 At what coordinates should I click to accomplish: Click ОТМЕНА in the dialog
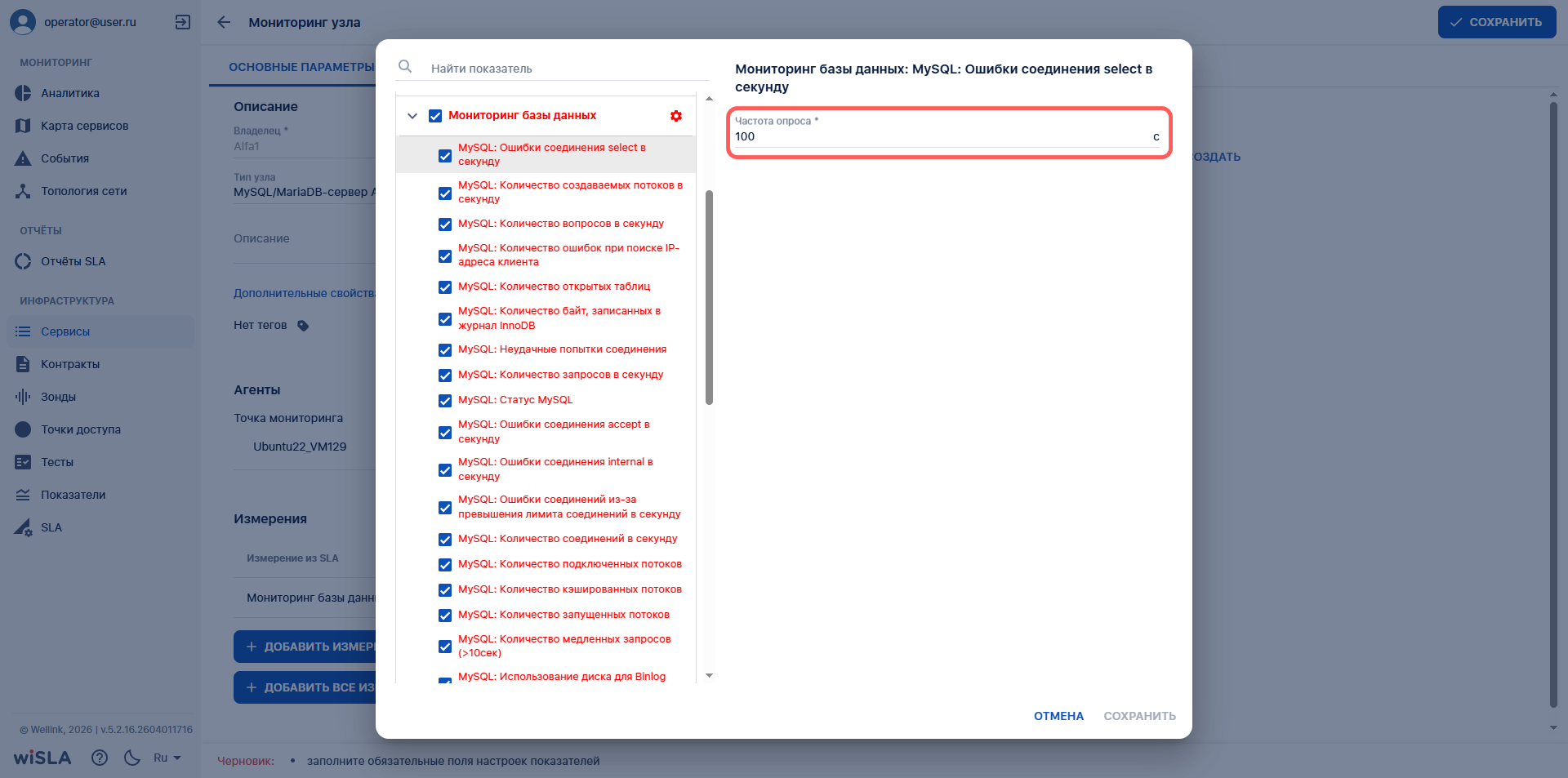click(x=1058, y=716)
